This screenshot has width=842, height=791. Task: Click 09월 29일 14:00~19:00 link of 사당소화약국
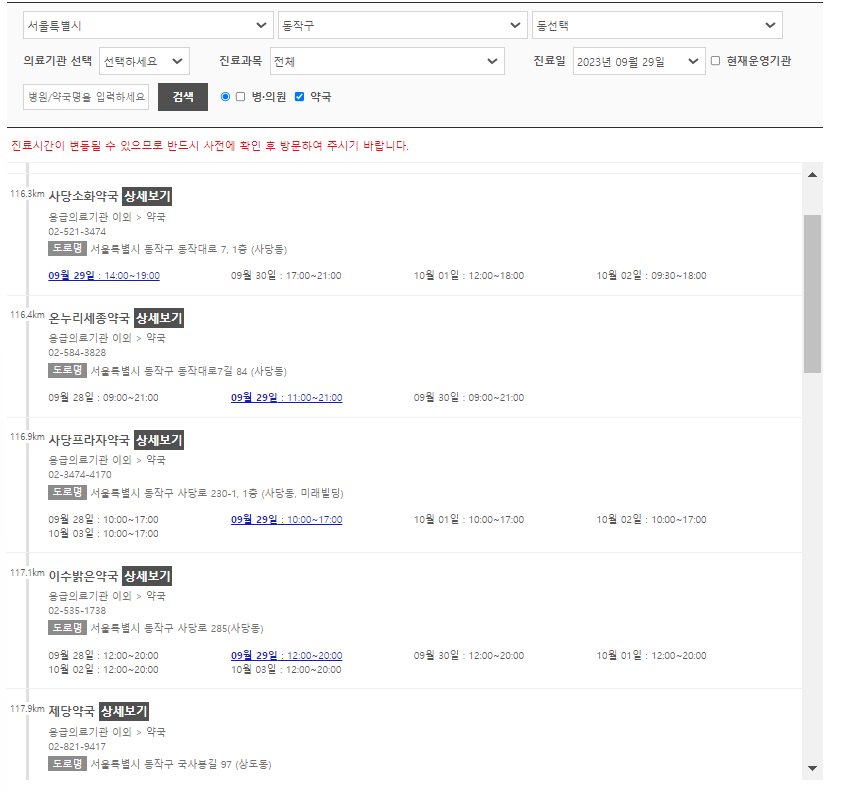104,275
